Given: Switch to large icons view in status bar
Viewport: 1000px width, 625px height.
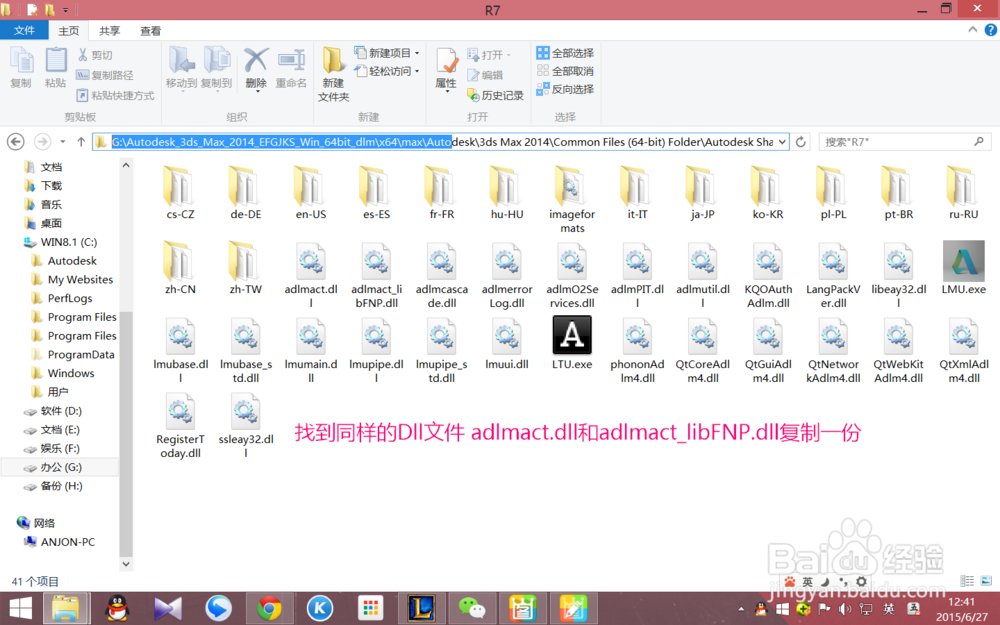Looking at the screenshot, I should [986, 581].
